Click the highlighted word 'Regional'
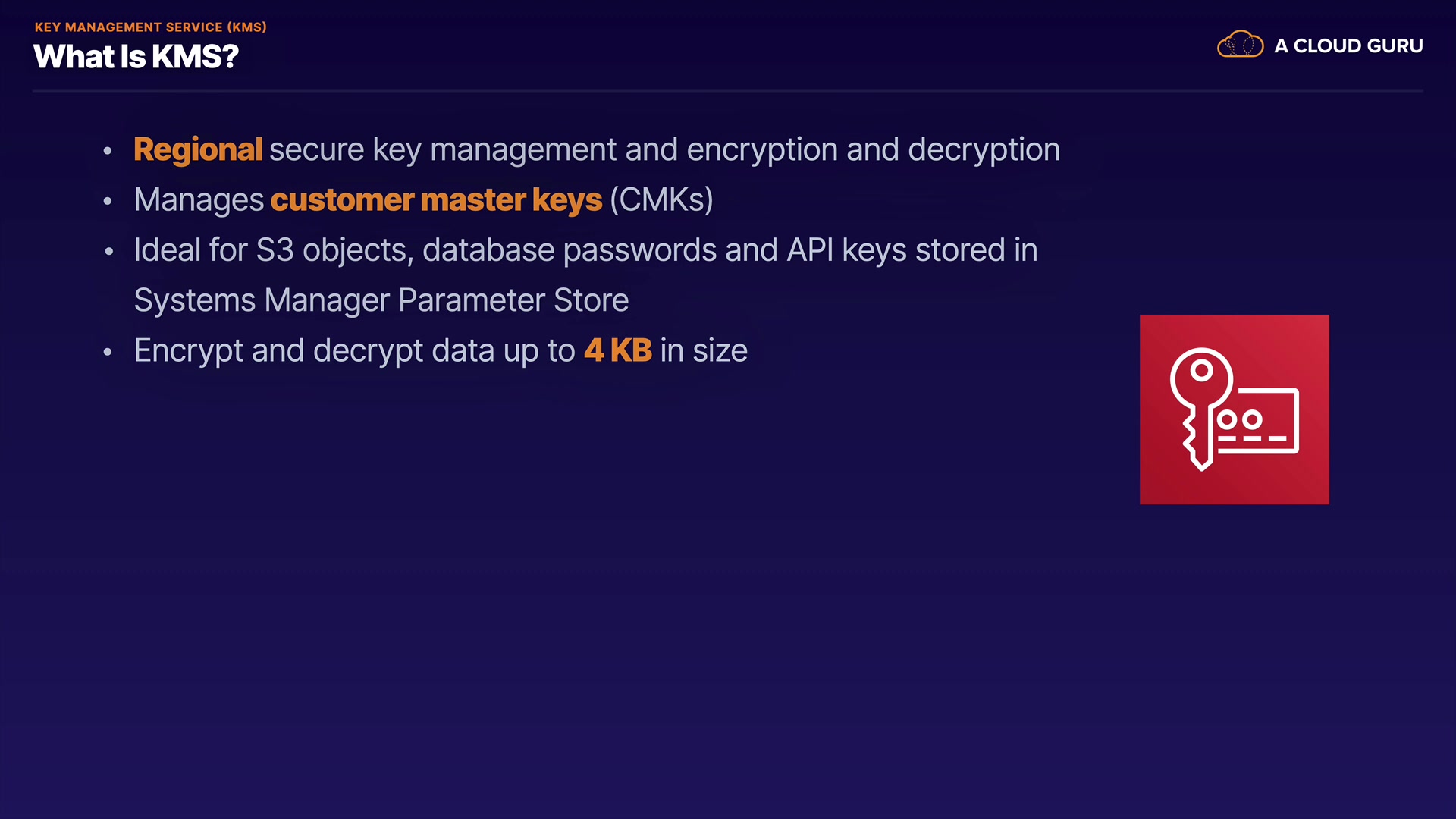The height and width of the screenshot is (819, 1456). point(198,149)
